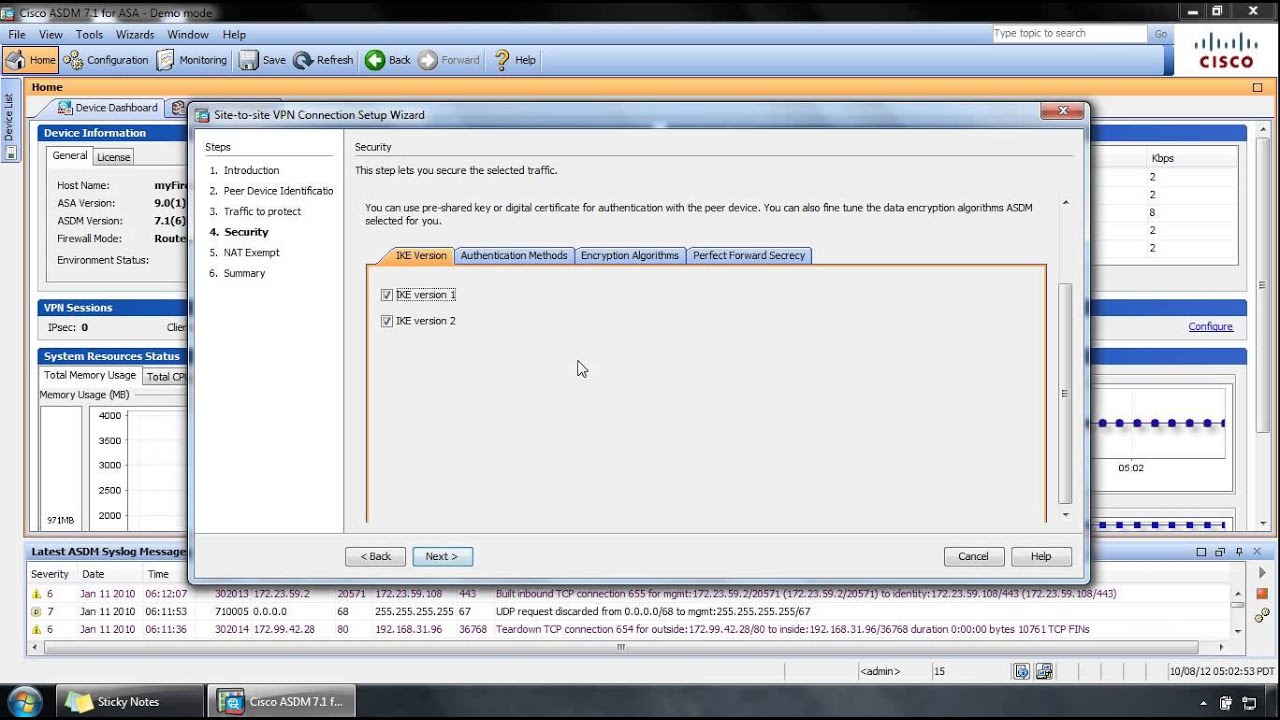Screen dimensions: 1280x720
Task: Open the Help menu
Action: [x=234, y=34]
